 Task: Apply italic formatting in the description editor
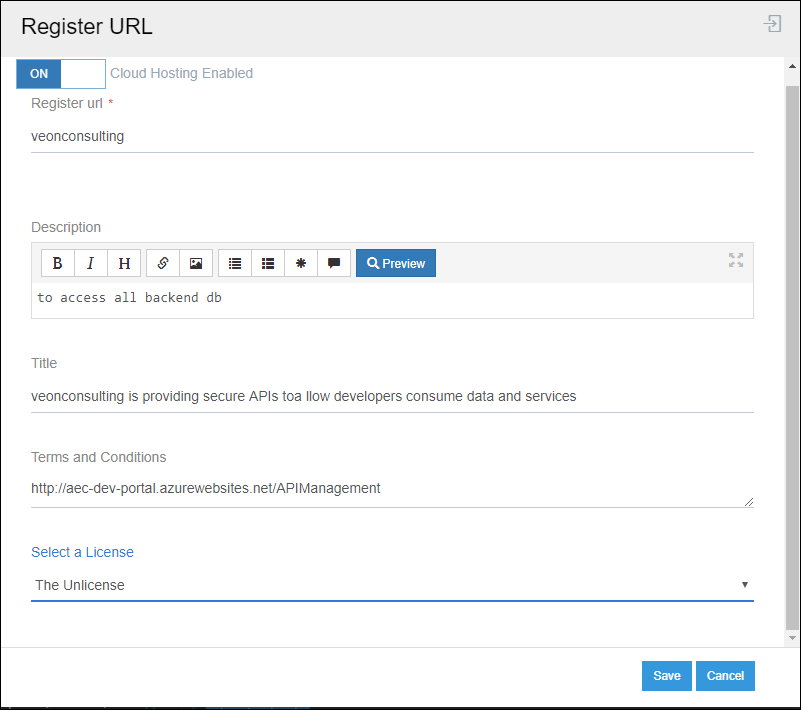[90, 262]
